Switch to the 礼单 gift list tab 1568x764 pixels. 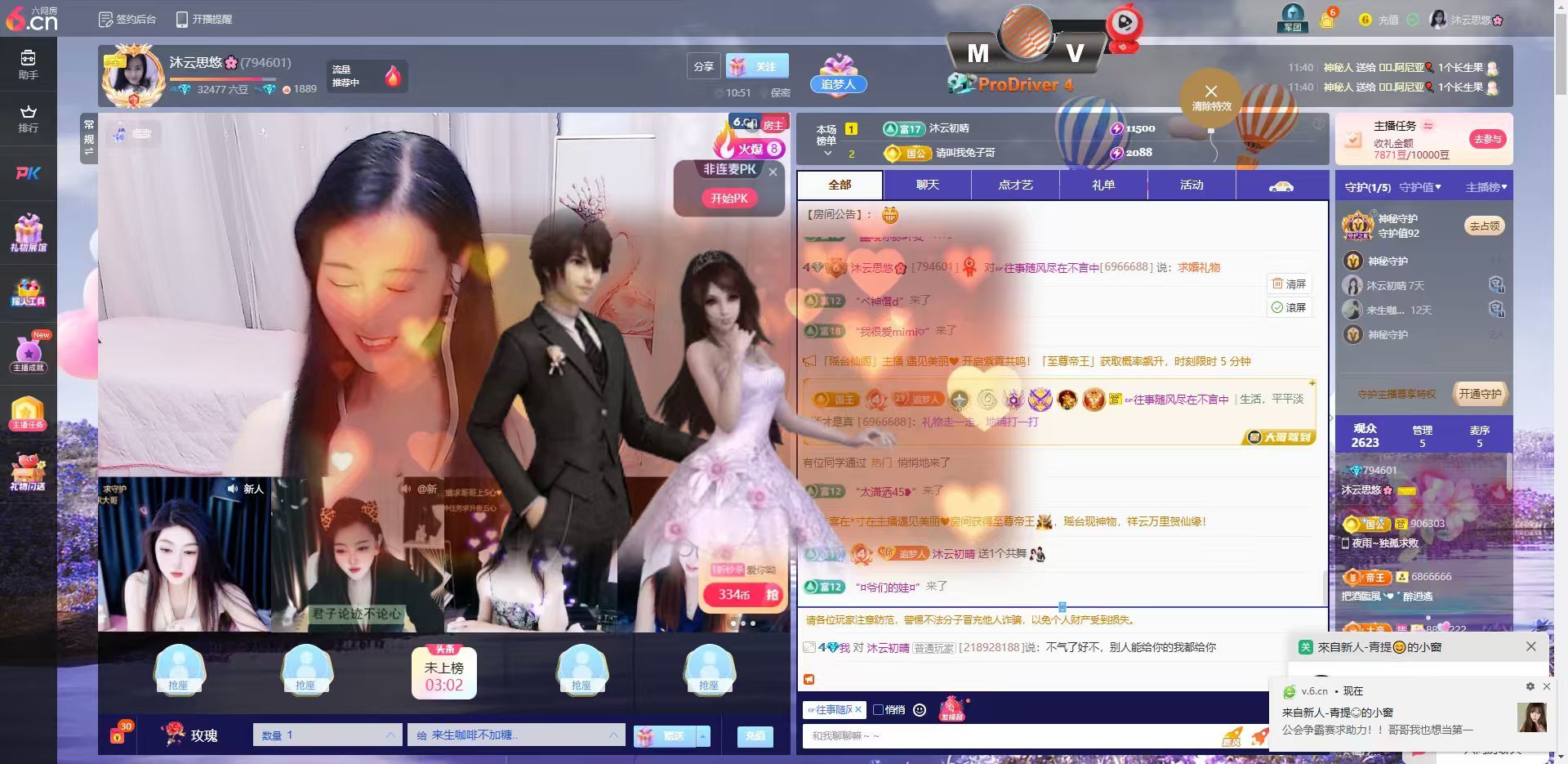[1103, 185]
